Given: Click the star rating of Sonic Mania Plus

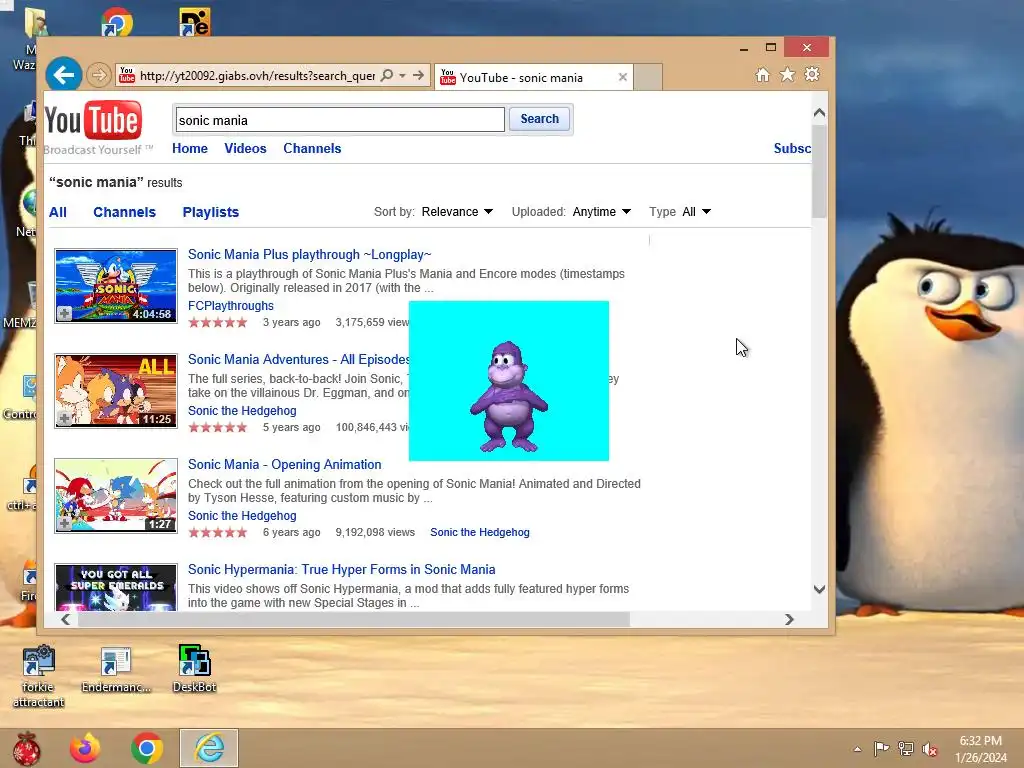Looking at the screenshot, I should click(x=218, y=322).
